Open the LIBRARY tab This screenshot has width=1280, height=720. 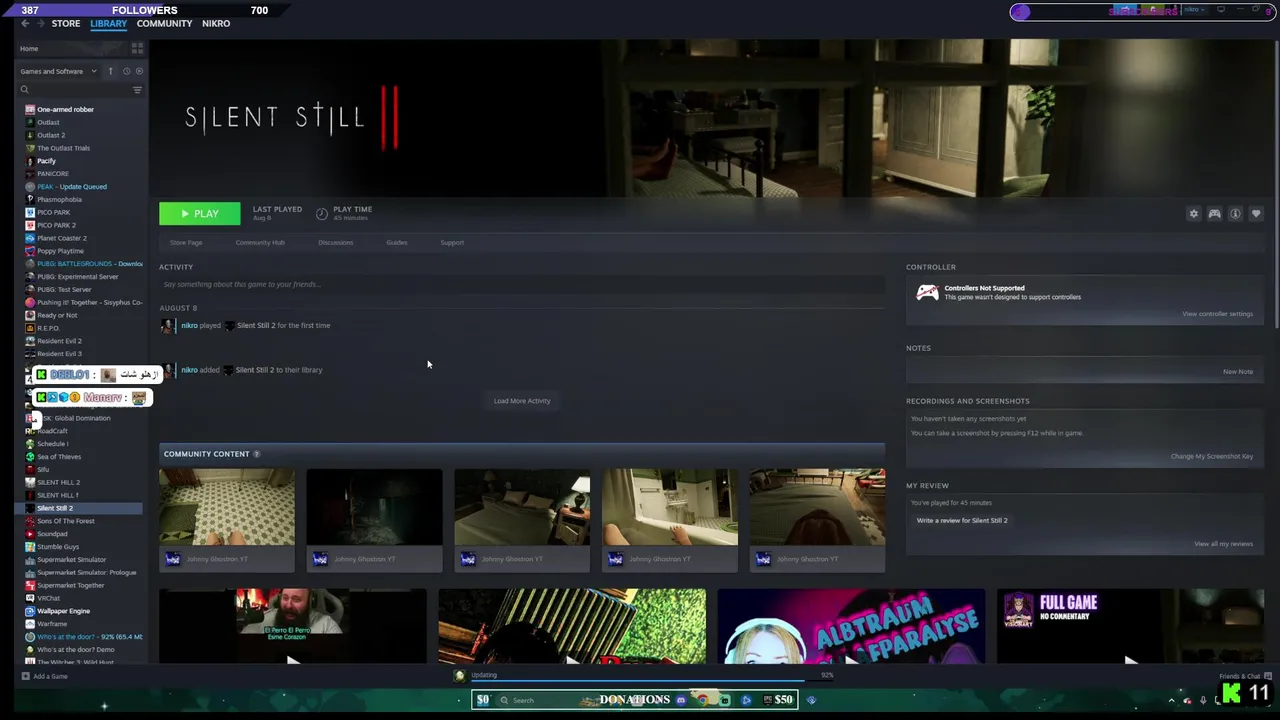[108, 23]
